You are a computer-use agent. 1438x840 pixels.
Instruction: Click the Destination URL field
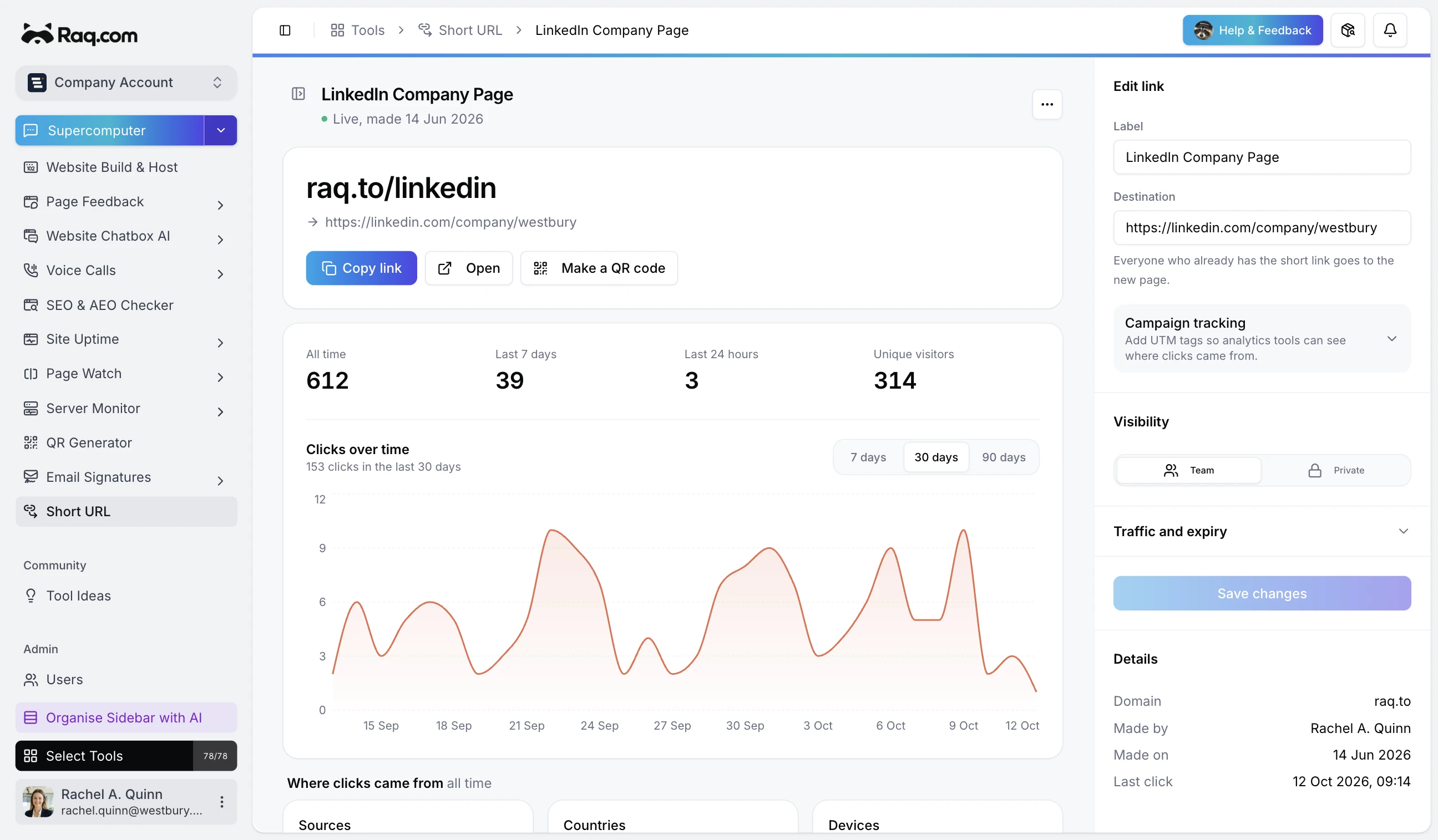(x=1262, y=227)
